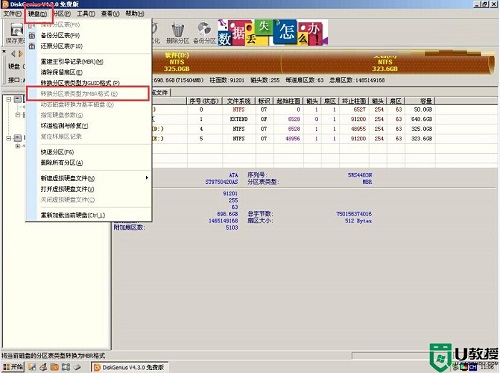The height and width of the screenshot is (373, 500).
Task: Select the 323.6GB NTFS partition bar
Action: (x=387, y=62)
